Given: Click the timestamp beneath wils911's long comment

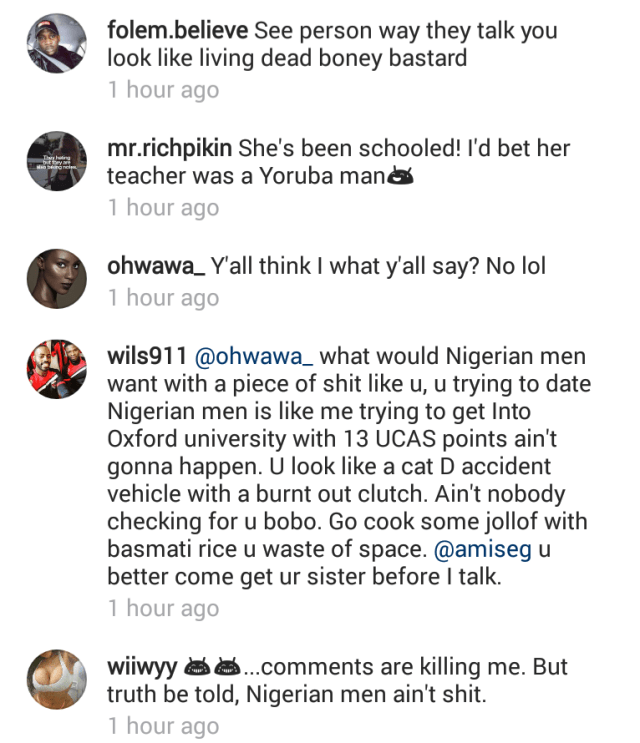Looking at the screenshot, I should [x=163, y=608].
